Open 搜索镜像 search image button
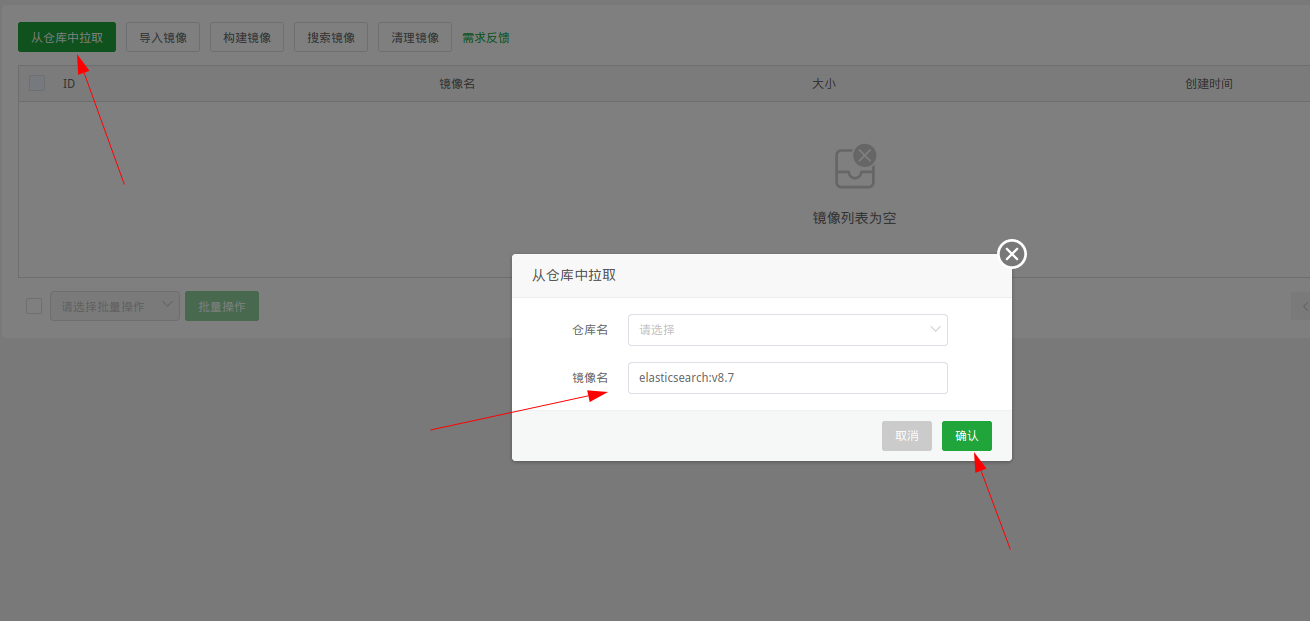Image resolution: width=1310 pixels, height=621 pixels. [x=331, y=37]
